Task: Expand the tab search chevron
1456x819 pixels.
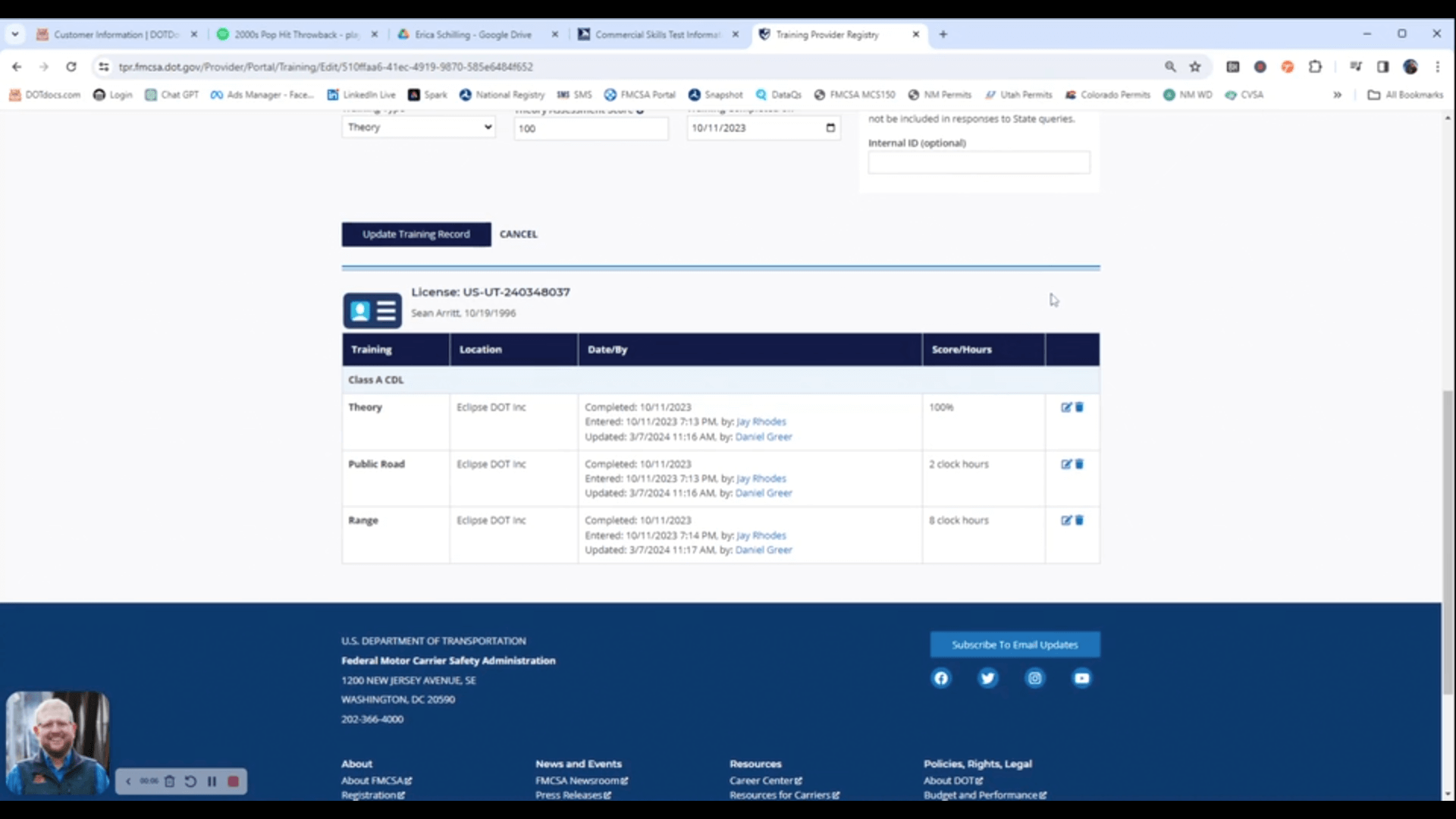Action: 15,34
